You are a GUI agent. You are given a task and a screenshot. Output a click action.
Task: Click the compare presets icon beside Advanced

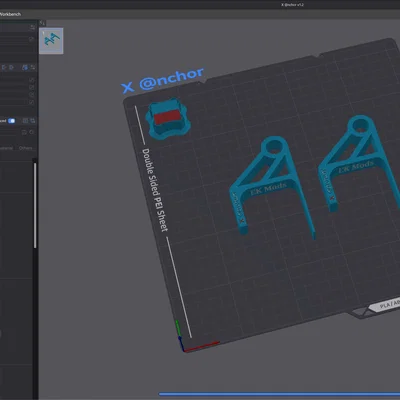[x=25, y=121]
